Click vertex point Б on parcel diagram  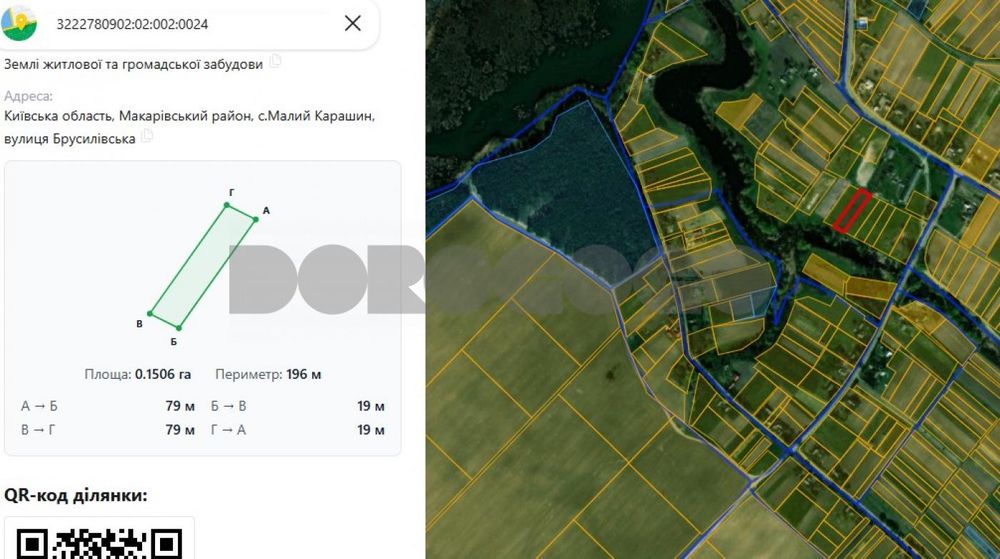(179, 328)
